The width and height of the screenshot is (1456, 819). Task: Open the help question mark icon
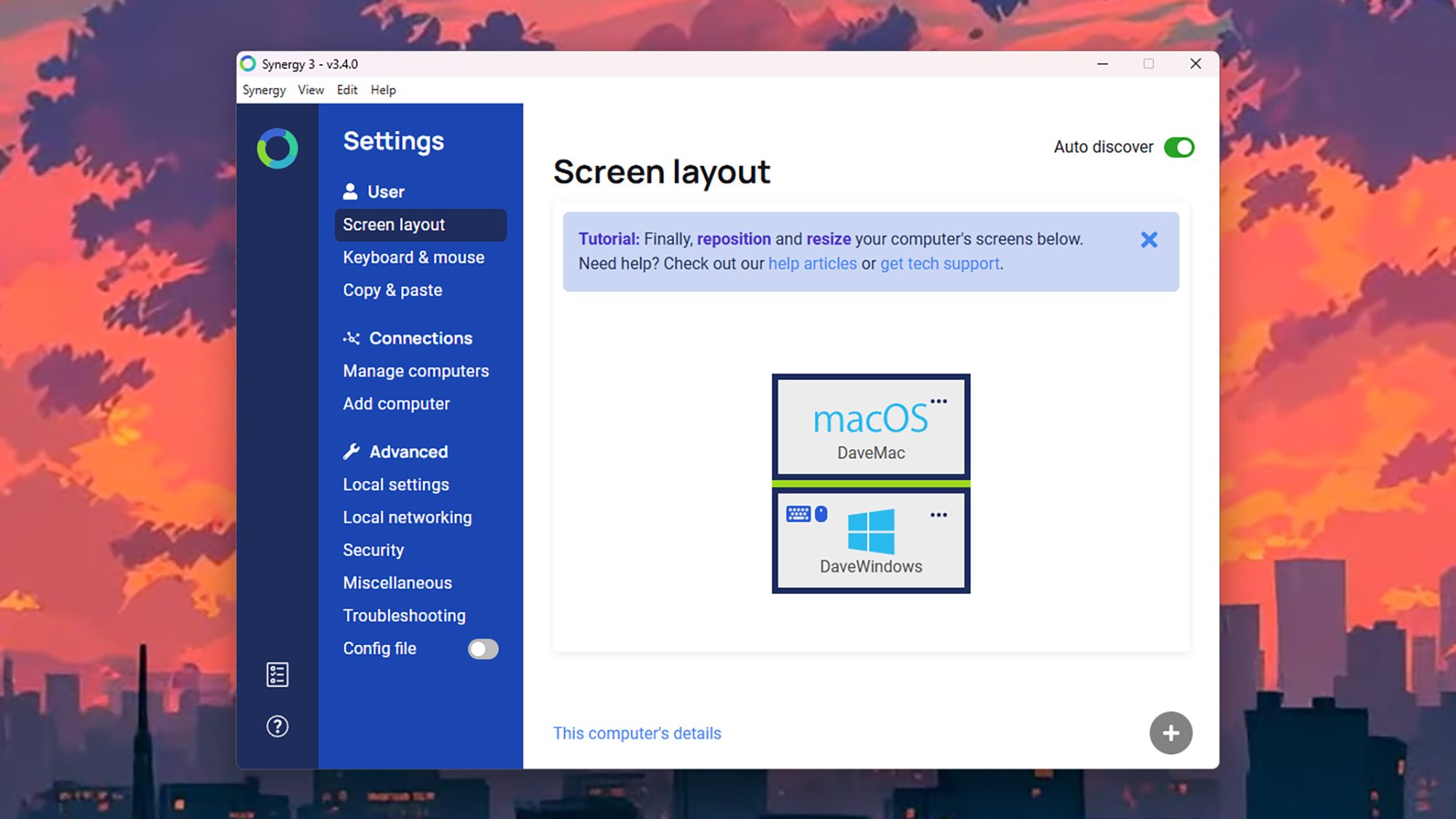click(x=277, y=726)
